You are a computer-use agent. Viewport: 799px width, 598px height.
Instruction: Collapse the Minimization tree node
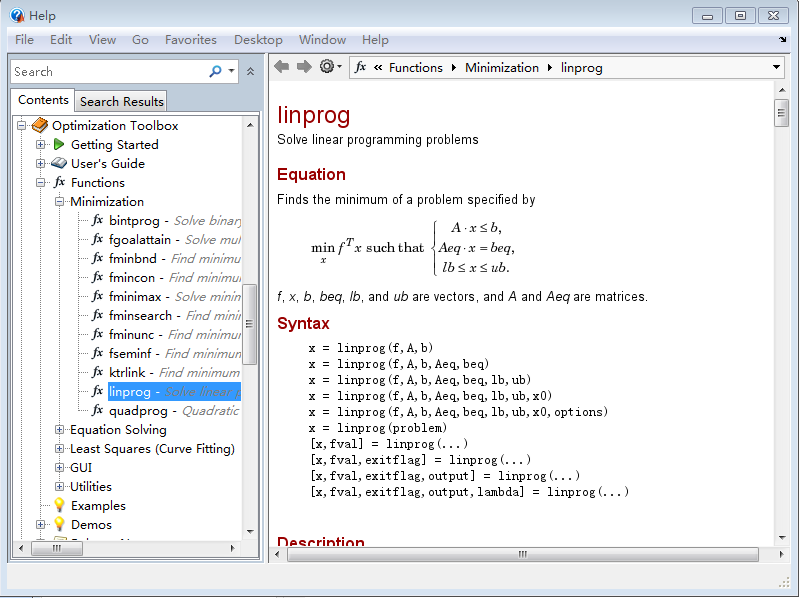click(60, 202)
